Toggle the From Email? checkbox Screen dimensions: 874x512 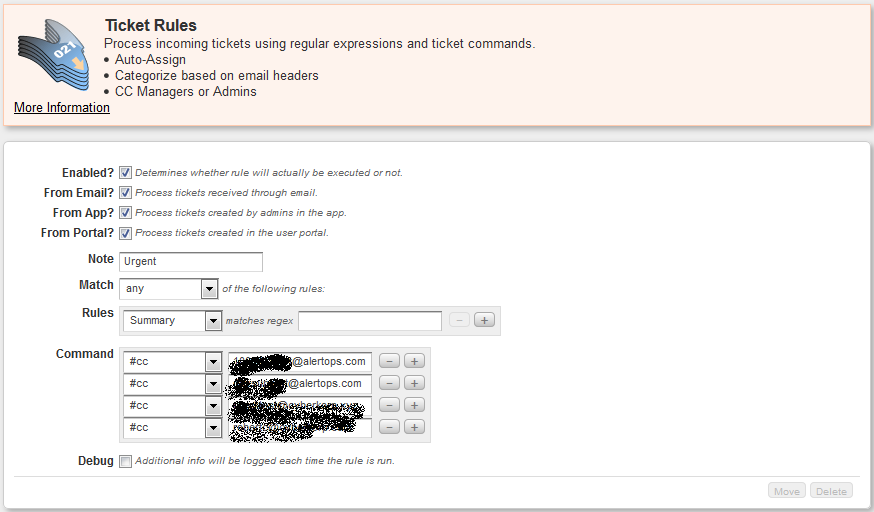click(126, 192)
